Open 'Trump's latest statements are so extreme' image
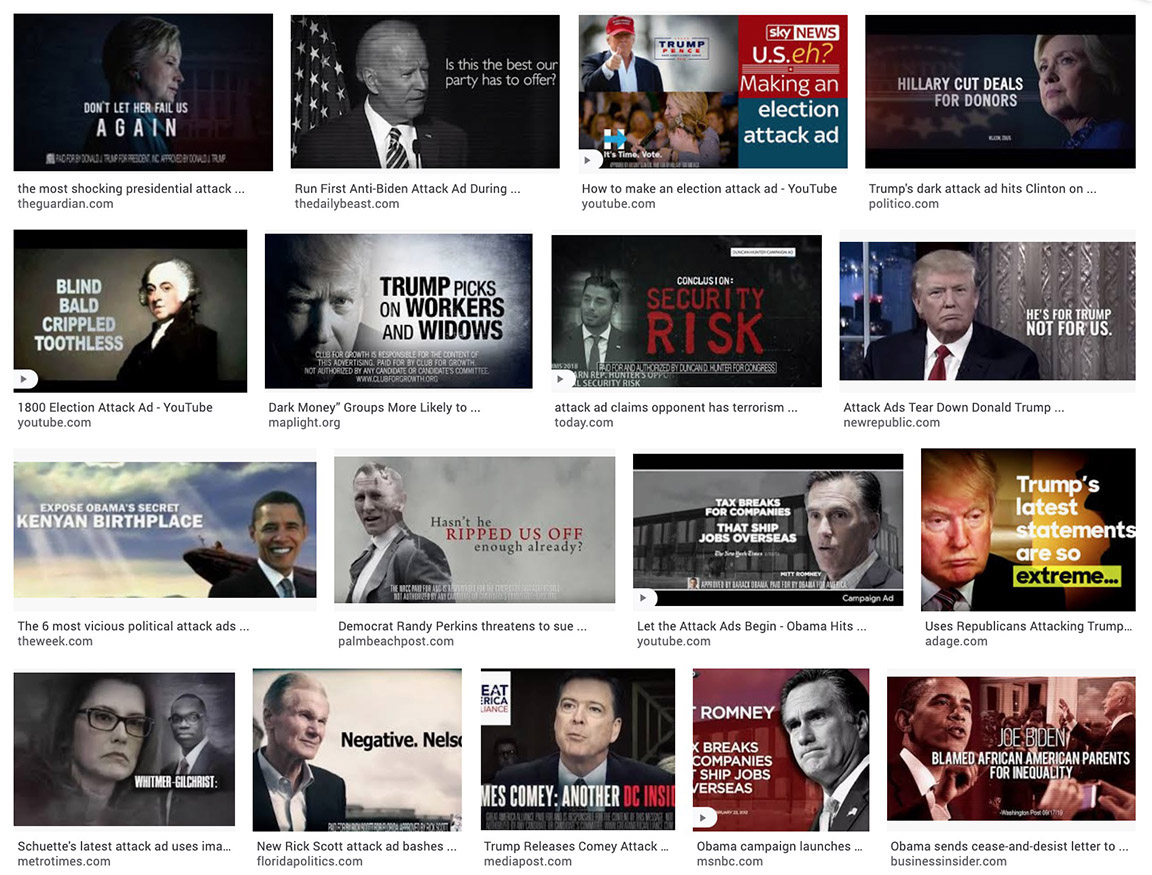Screen dimensions: 1152x875 click(x=1028, y=530)
